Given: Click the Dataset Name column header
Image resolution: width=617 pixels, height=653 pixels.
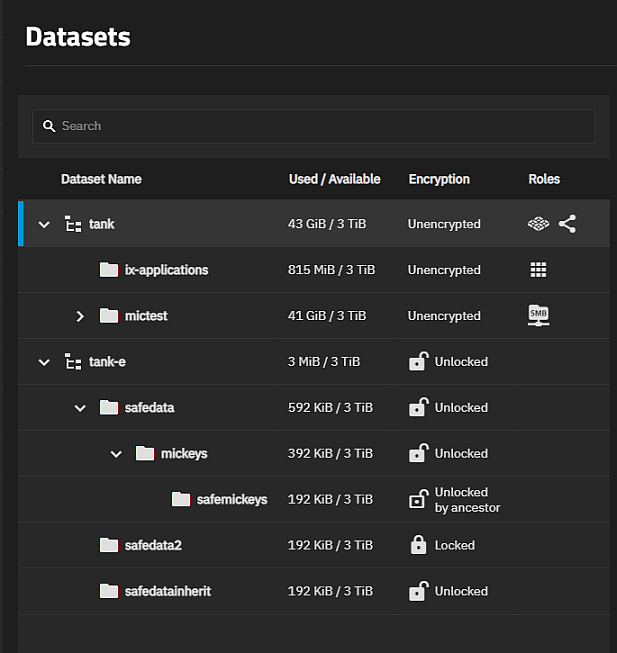Looking at the screenshot, I should [101, 179].
